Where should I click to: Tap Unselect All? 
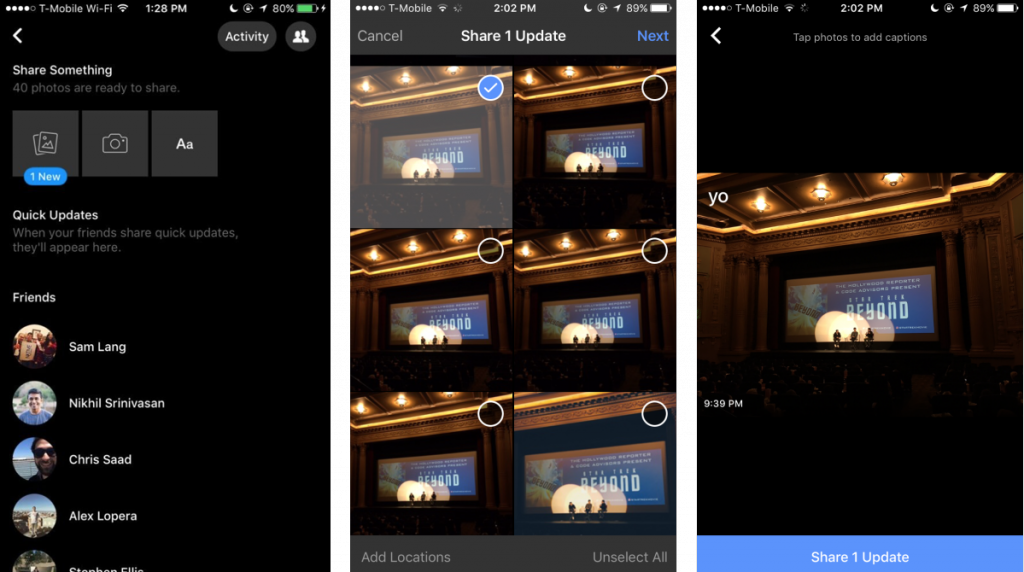(x=630, y=557)
